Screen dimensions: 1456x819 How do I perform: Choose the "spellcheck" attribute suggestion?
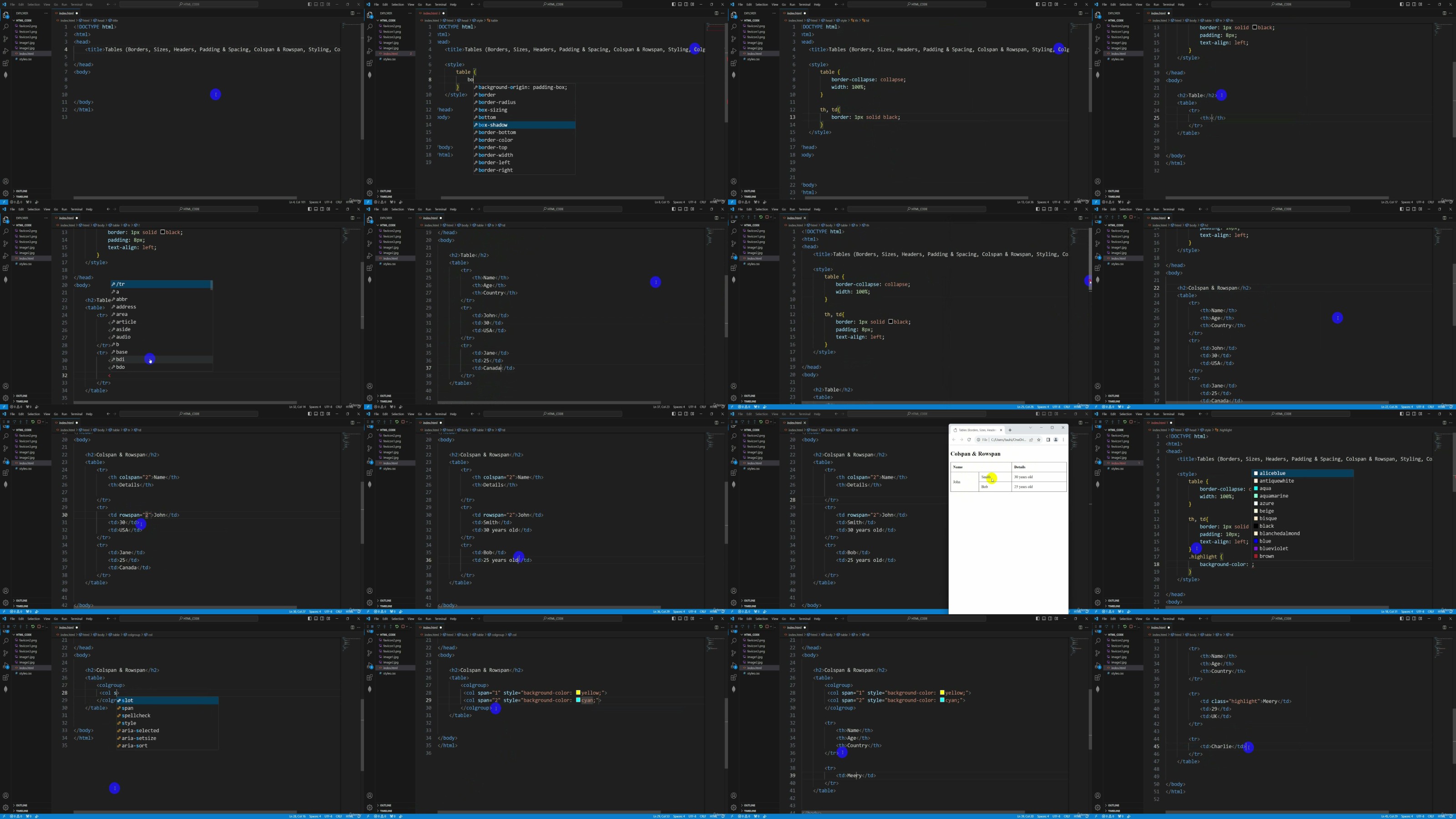pyautogui.click(x=136, y=716)
